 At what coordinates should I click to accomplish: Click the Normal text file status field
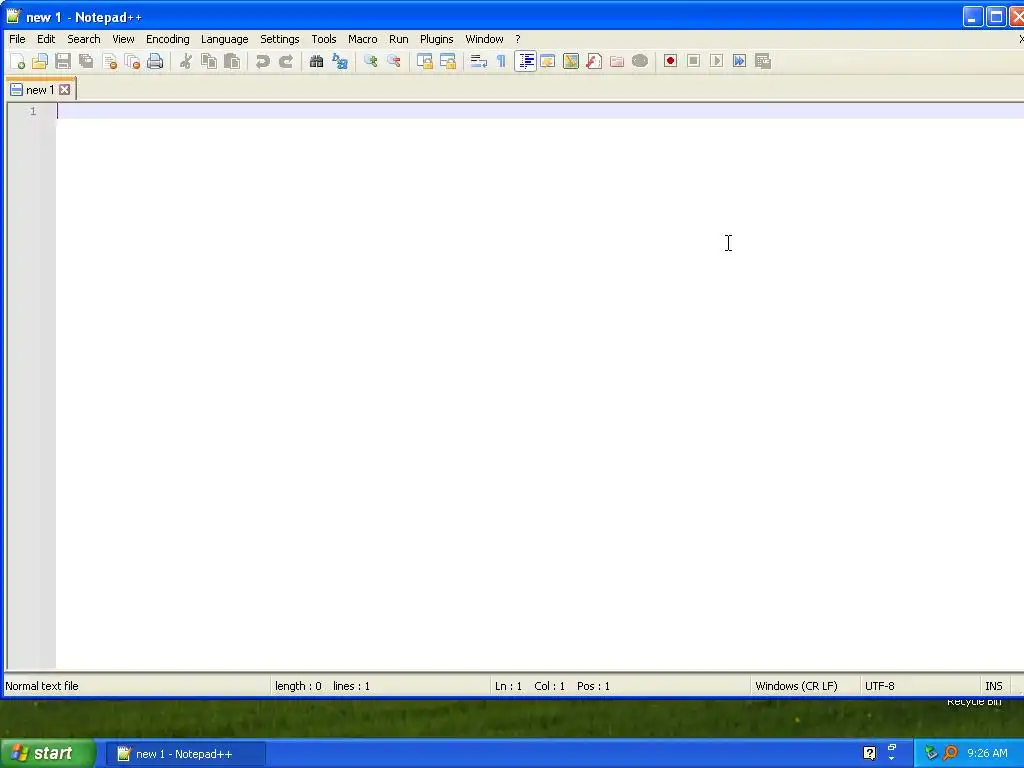[x=136, y=686]
